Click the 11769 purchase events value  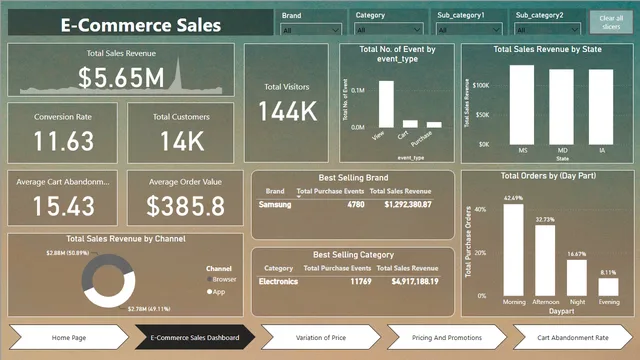(361, 281)
